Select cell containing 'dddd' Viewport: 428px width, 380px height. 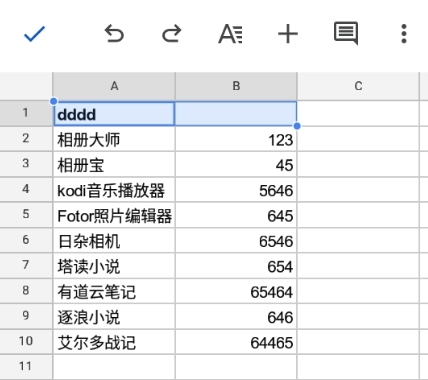pyautogui.click(x=114, y=114)
